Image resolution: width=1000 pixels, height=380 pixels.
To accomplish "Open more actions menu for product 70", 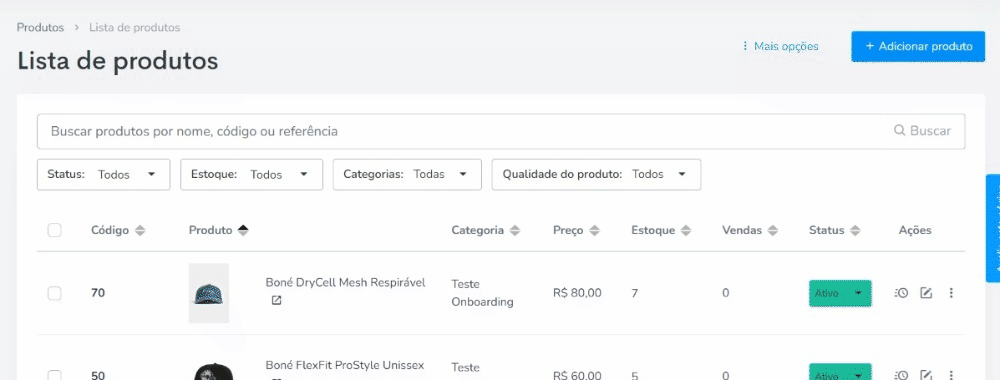I will click(951, 293).
